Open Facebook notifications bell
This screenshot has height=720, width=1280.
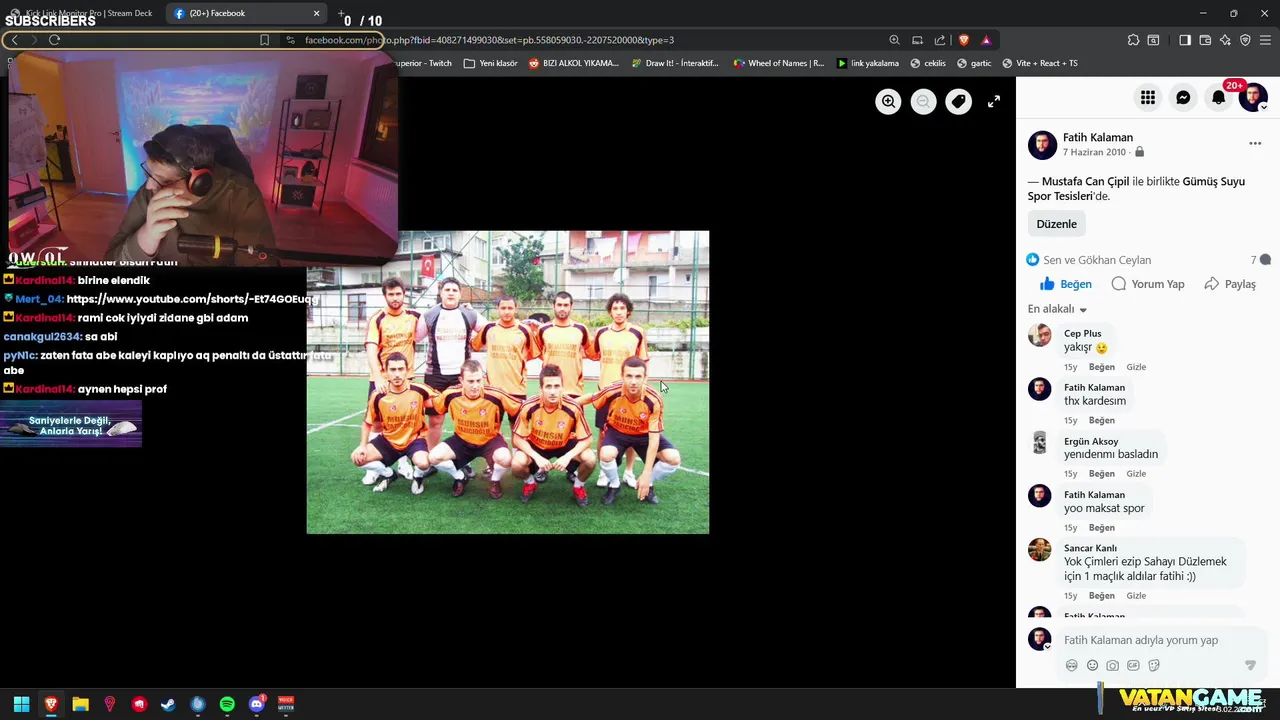click(x=1218, y=97)
